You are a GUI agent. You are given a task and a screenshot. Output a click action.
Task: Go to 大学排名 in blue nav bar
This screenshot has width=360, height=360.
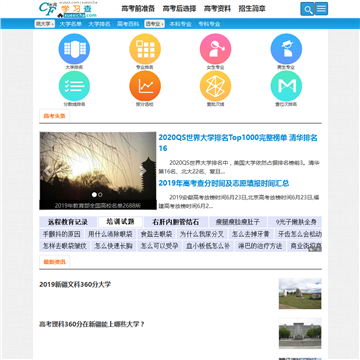point(99,24)
